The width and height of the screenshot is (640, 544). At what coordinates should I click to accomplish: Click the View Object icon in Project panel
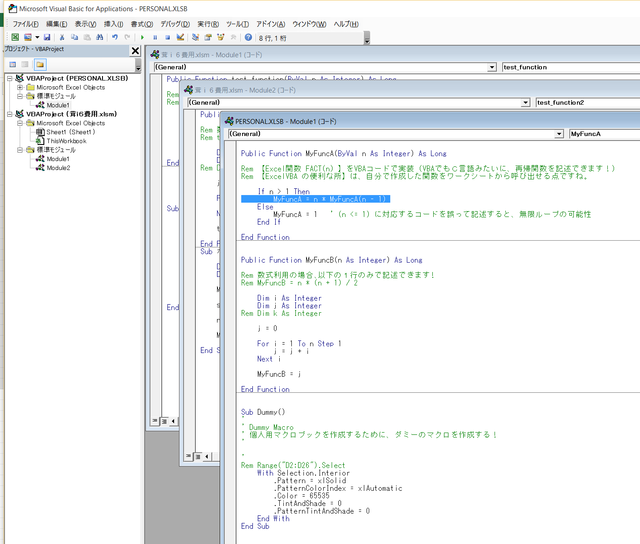coord(25,64)
